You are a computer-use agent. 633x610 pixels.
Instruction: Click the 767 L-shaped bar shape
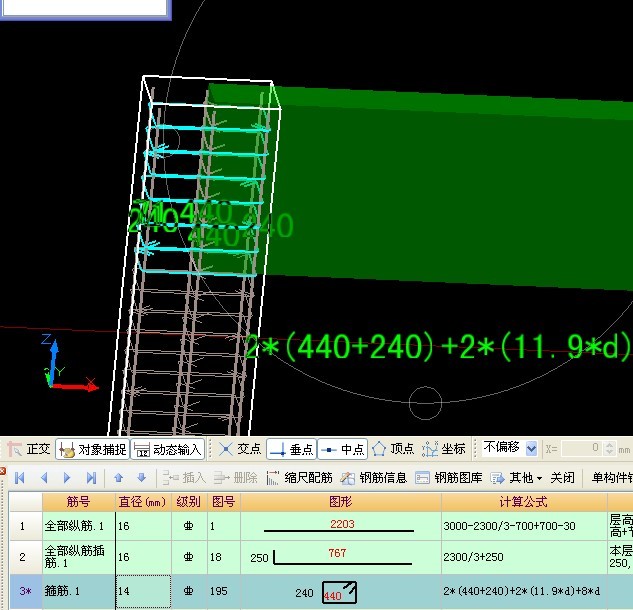(x=331, y=556)
